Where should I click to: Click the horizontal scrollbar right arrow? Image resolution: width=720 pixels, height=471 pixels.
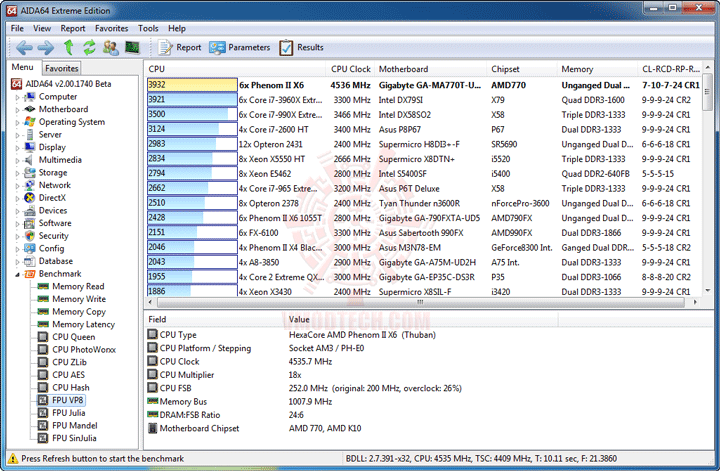[x=695, y=302]
